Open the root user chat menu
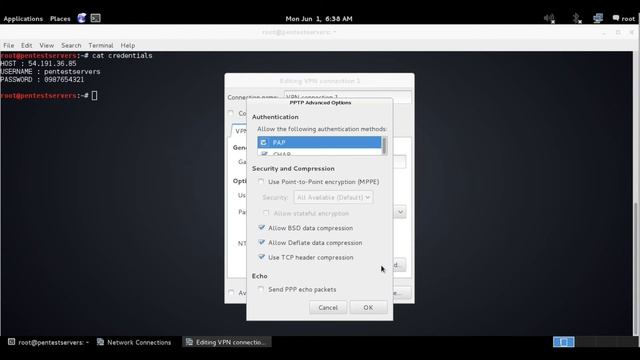The image size is (640, 360). (x=624, y=18)
